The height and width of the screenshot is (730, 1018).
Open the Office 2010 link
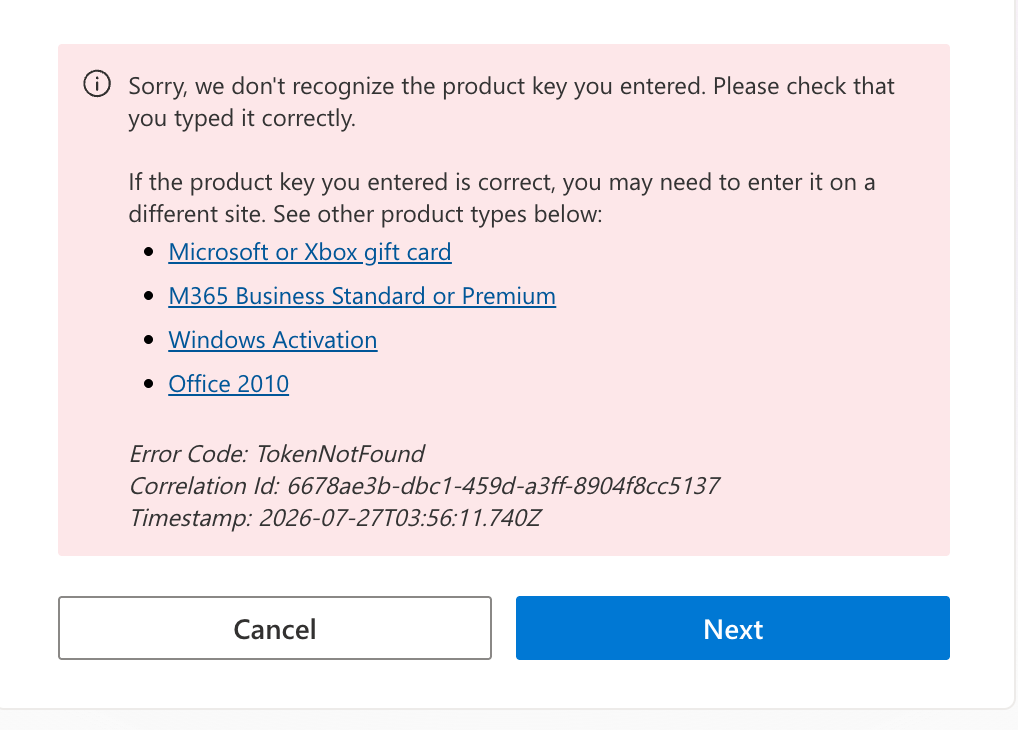[x=229, y=384]
